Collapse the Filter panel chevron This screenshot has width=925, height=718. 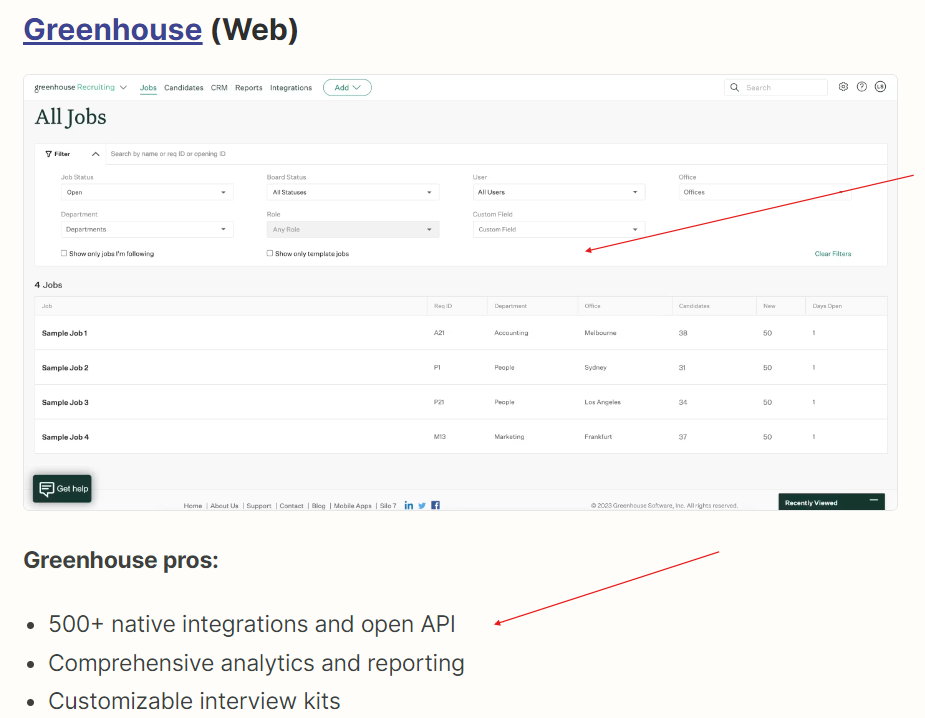(95, 154)
